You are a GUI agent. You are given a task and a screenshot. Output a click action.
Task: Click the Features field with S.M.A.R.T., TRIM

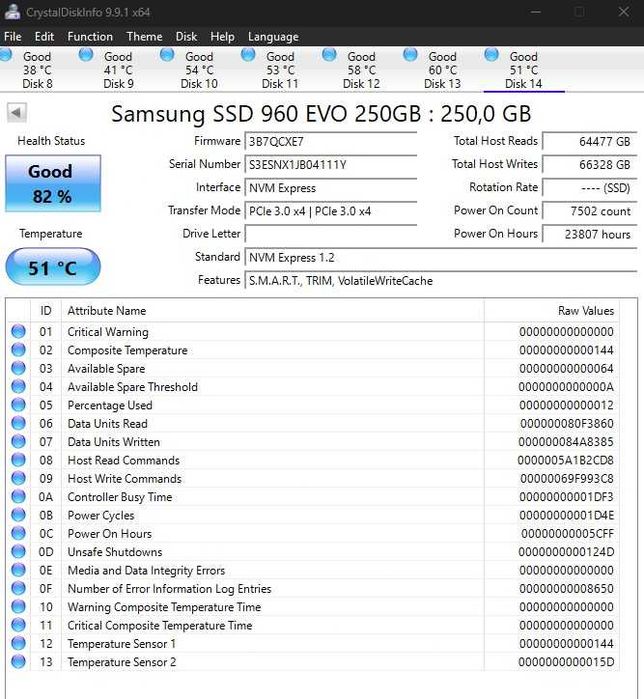click(441, 281)
